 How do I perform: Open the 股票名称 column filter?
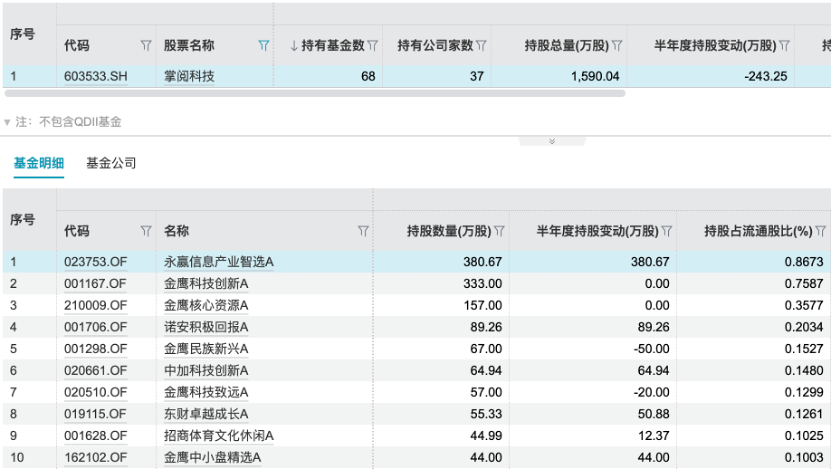[x=264, y=46]
